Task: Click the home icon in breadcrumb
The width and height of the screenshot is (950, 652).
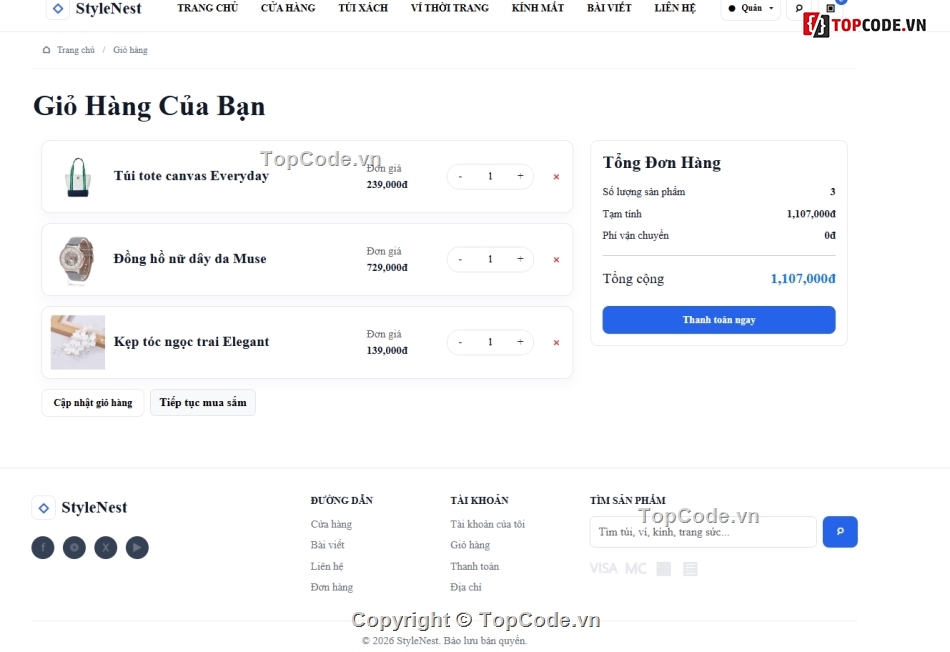Action: tap(46, 50)
